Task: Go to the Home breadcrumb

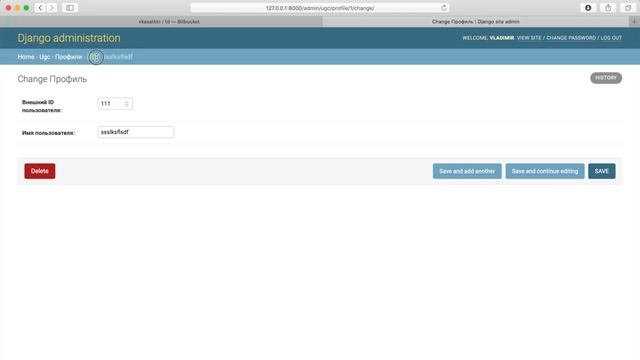Action: tap(26, 57)
